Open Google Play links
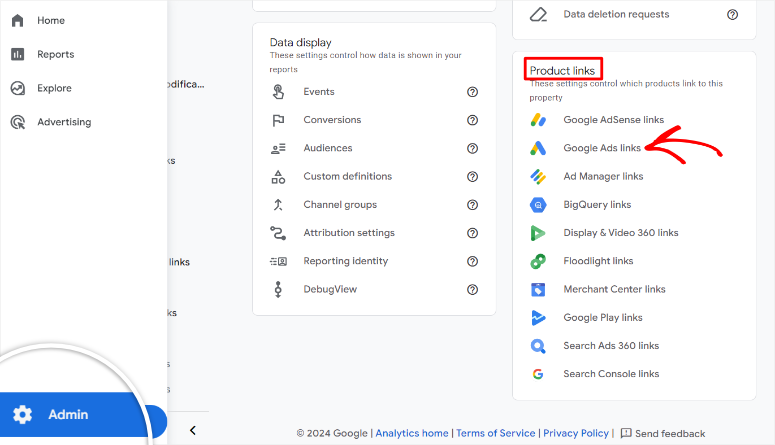 click(603, 317)
